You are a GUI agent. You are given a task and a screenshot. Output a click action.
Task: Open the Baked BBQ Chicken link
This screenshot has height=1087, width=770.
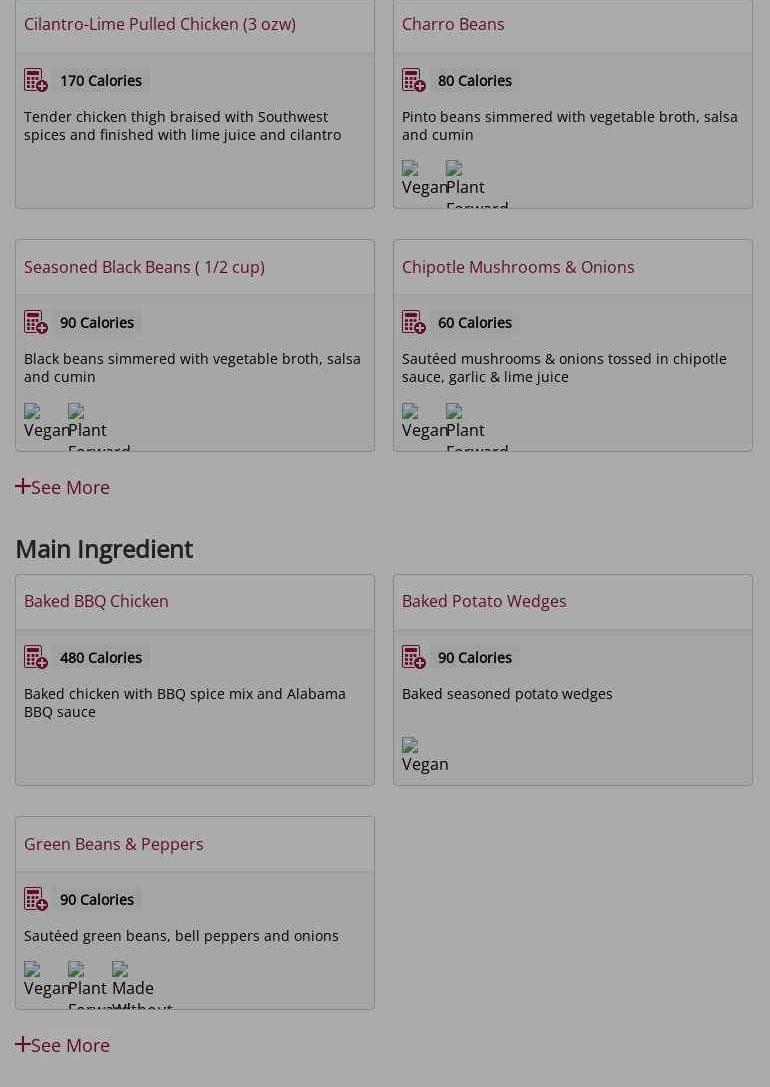click(x=96, y=601)
